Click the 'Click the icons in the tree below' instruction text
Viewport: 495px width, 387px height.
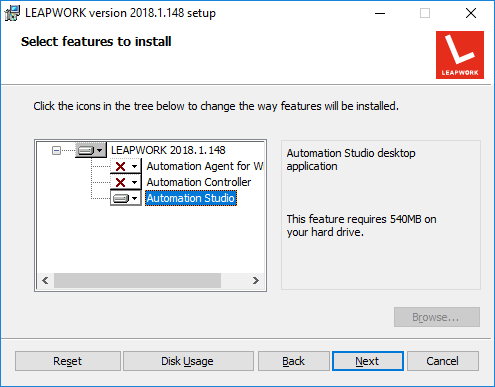click(x=216, y=106)
